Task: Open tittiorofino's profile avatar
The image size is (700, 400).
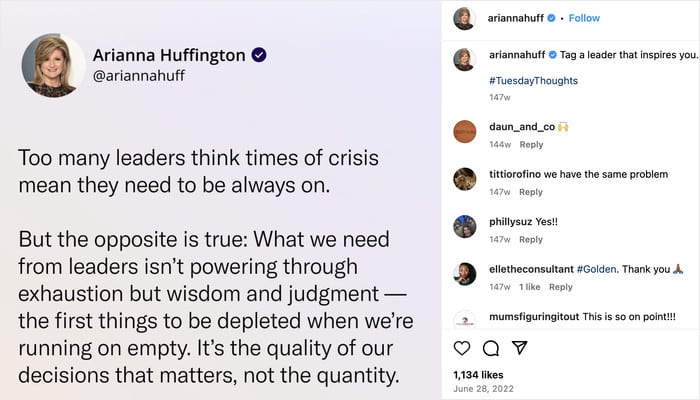Action: coord(464,178)
